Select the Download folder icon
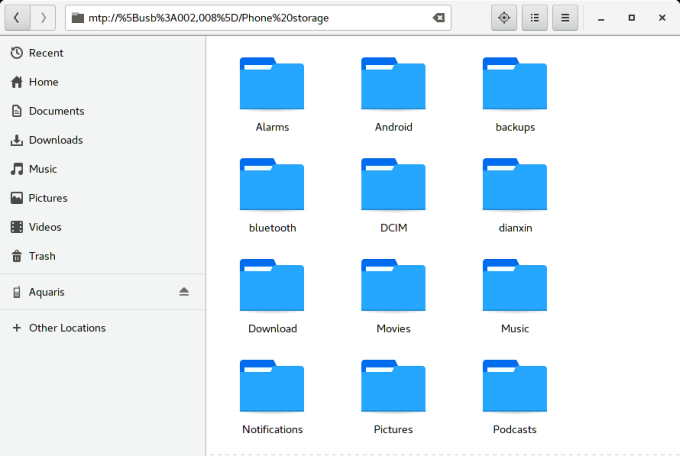This screenshot has width=680, height=456. click(272, 285)
